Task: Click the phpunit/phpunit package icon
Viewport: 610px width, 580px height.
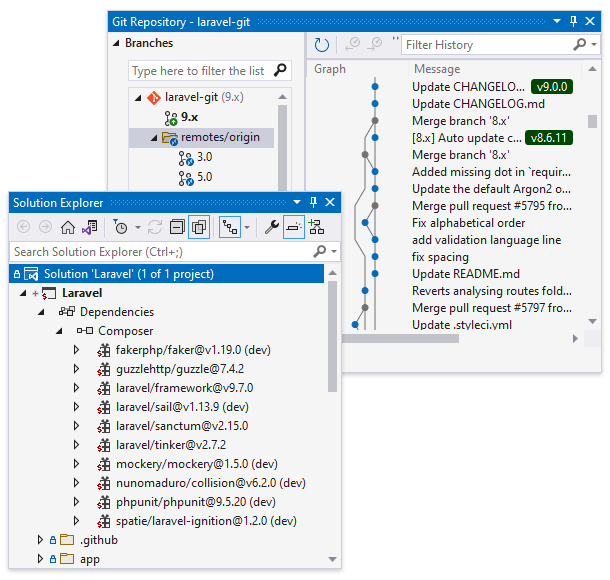Action: point(103,503)
